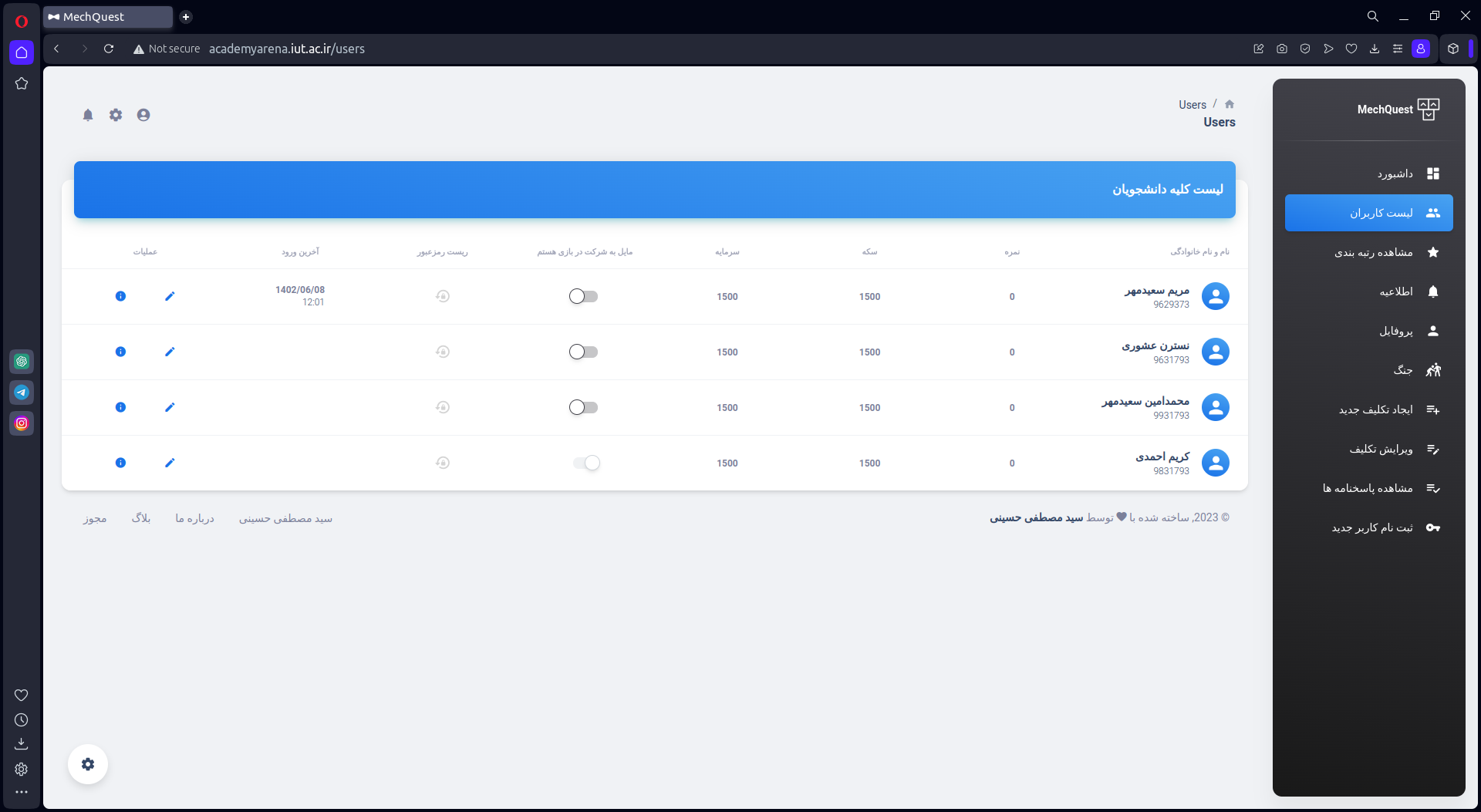This screenshot has height=812, width=1481.
Task: Click the نام و نام خانوادگی column header
Action: pyautogui.click(x=1199, y=251)
